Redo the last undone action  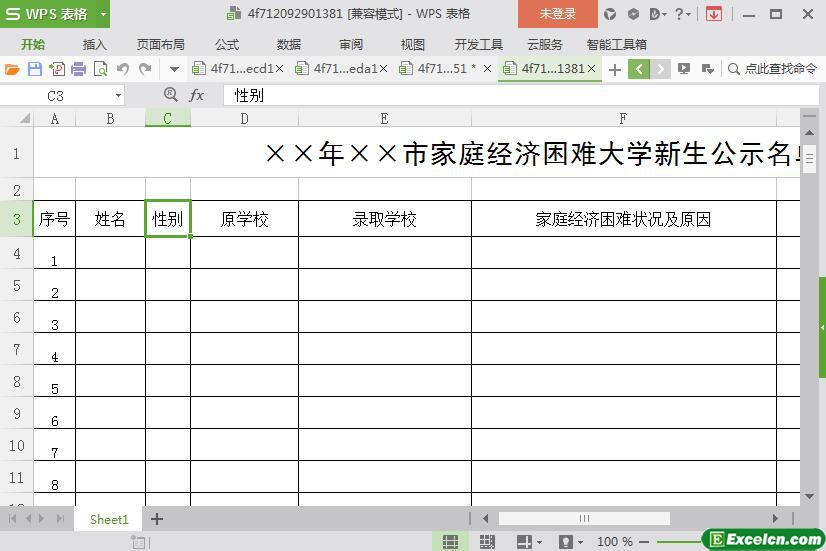coord(145,69)
